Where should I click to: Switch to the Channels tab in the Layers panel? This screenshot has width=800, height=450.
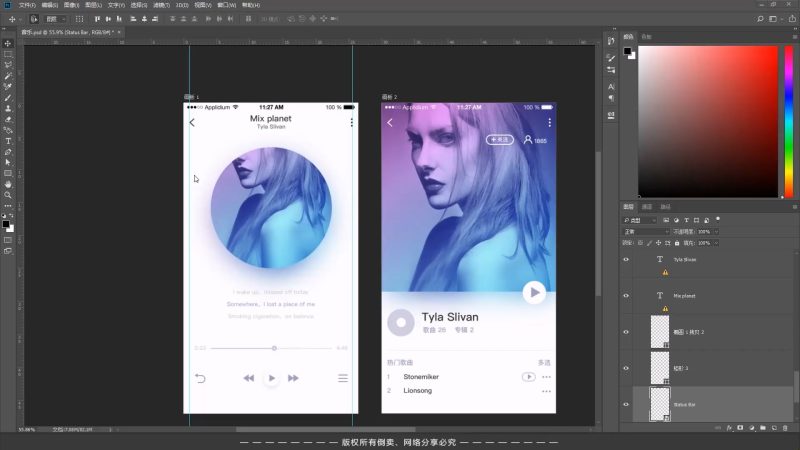tap(647, 207)
